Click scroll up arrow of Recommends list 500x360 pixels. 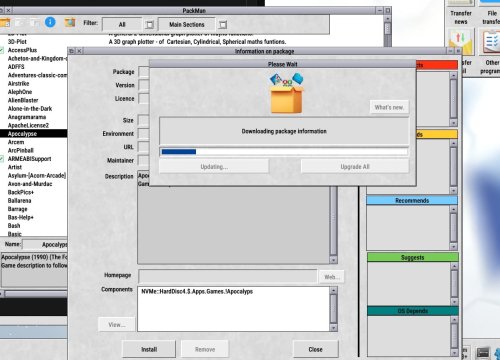(x=453, y=209)
